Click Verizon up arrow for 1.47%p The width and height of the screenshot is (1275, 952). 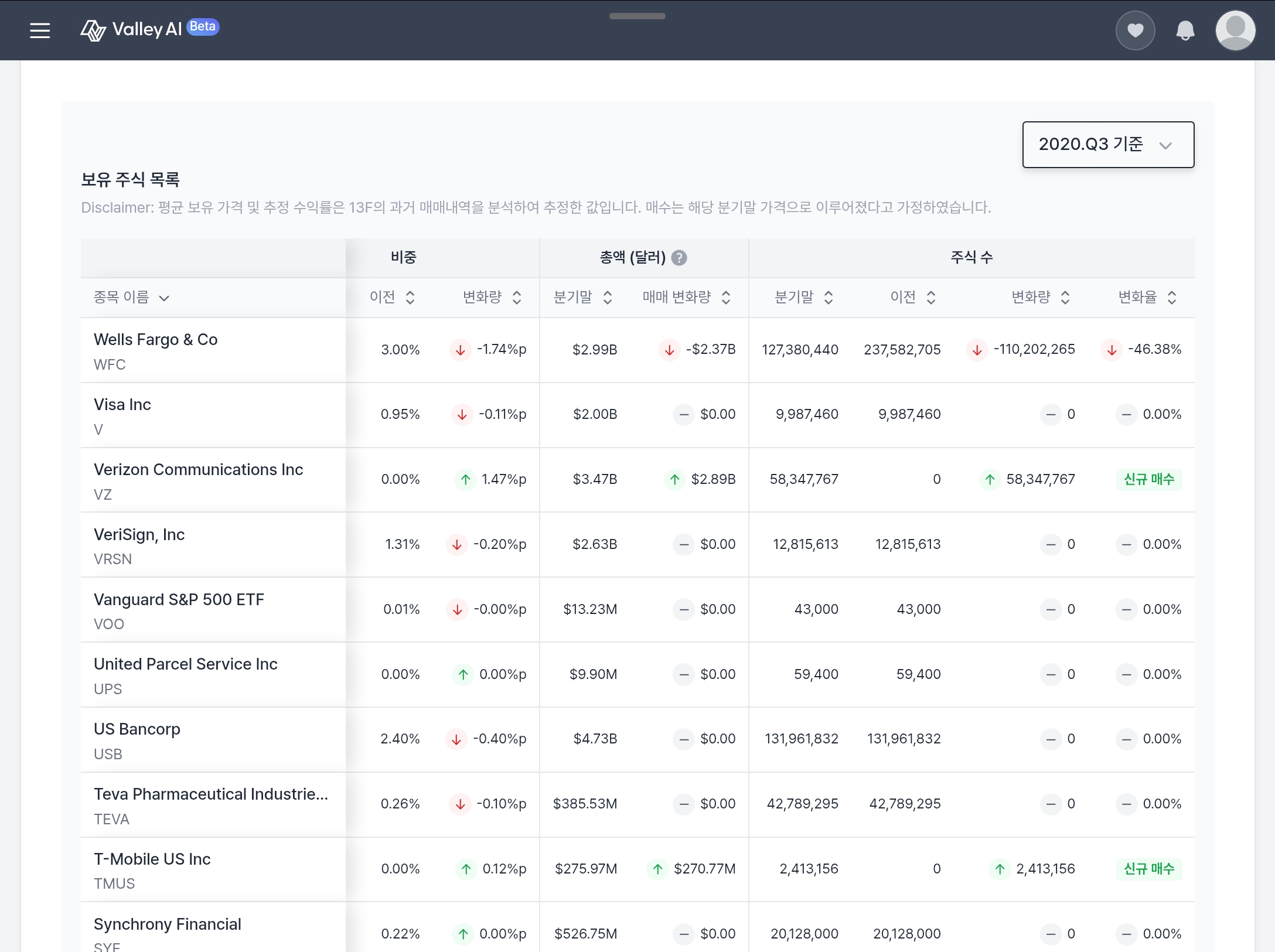(466, 480)
